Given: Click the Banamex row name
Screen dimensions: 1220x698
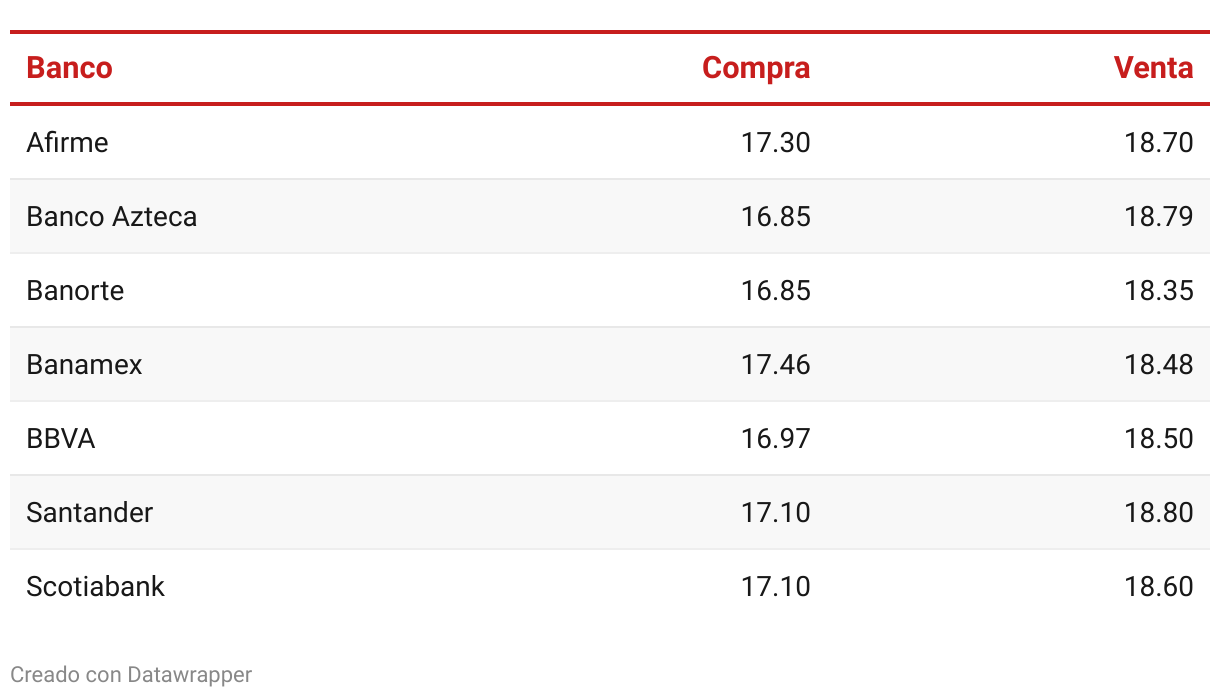Looking at the screenshot, I should pyautogui.click(x=84, y=364).
